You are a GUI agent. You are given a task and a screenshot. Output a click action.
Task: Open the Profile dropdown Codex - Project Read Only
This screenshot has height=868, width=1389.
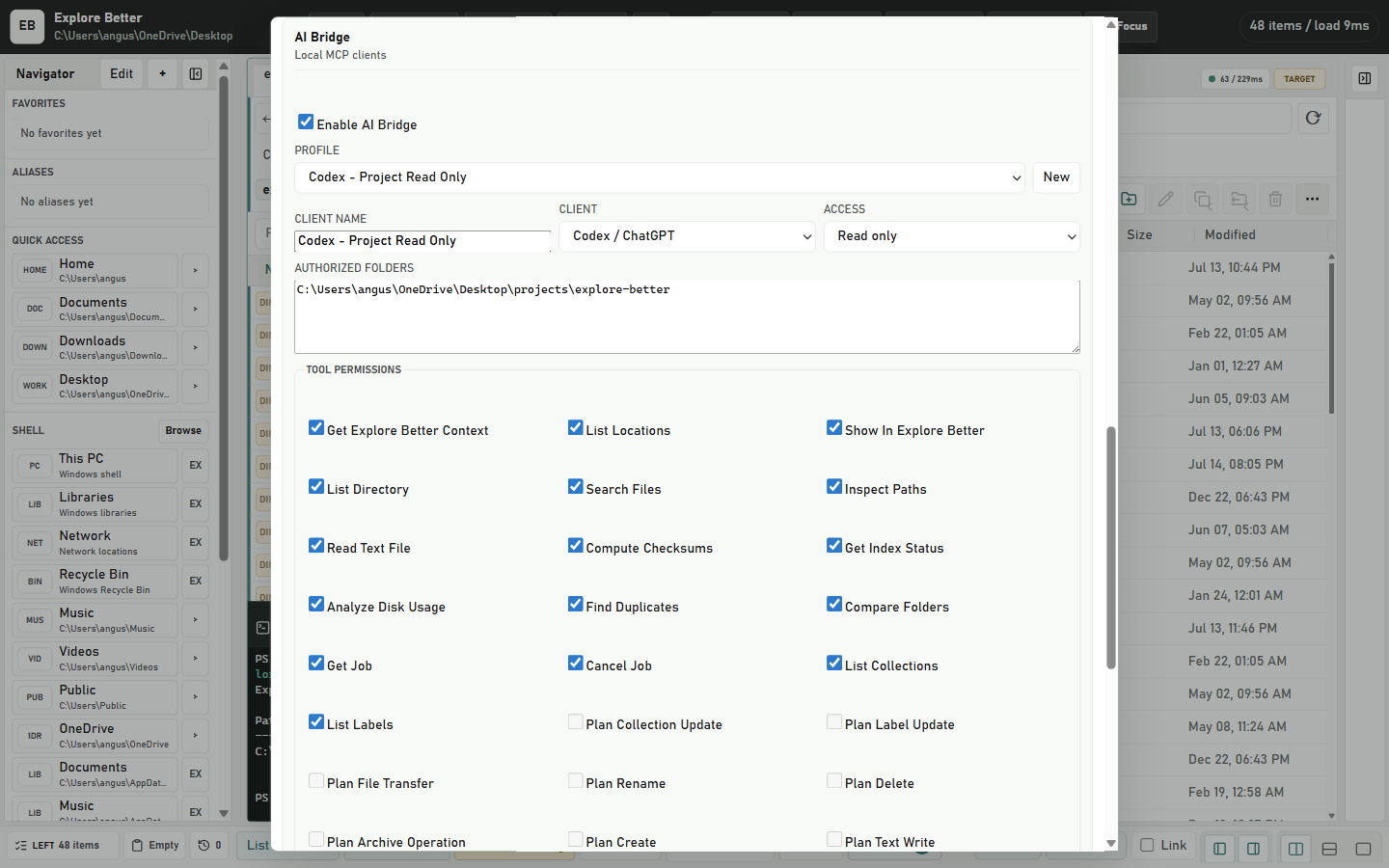(x=660, y=177)
